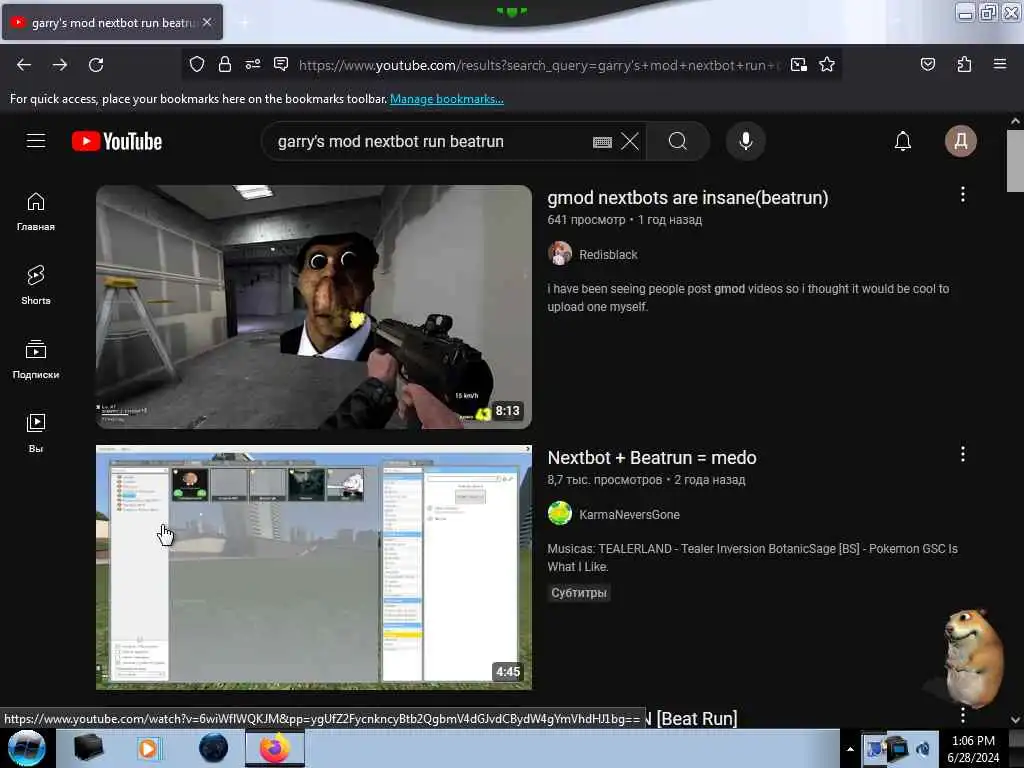Play the Nextbot + Beatrun = medo thumbnail
Viewport: 1024px width, 768px height.
313,568
